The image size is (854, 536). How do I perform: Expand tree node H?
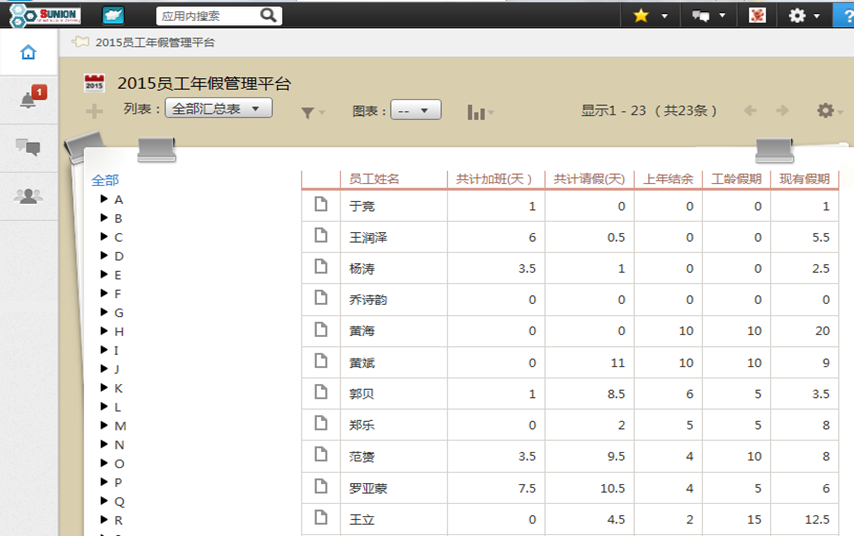pyautogui.click(x=104, y=331)
